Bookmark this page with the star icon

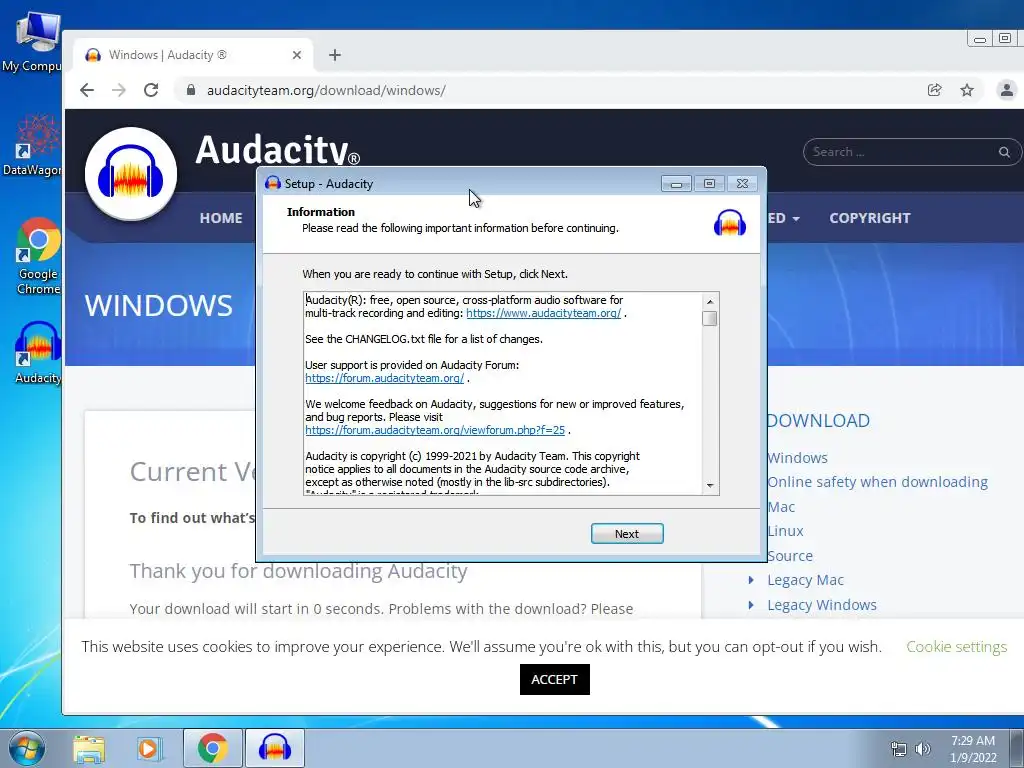click(x=967, y=90)
